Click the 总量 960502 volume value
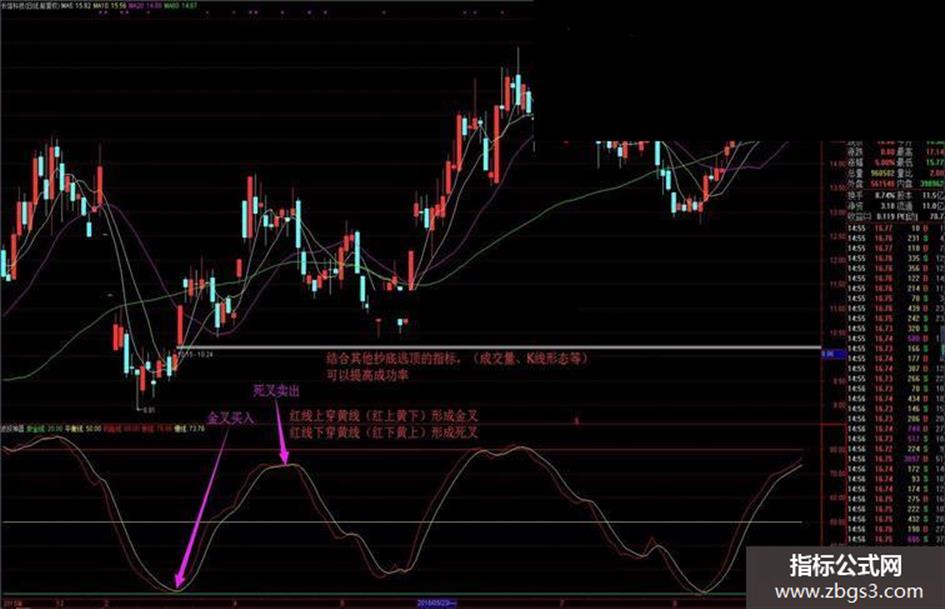The height and width of the screenshot is (609, 945). coord(882,173)
